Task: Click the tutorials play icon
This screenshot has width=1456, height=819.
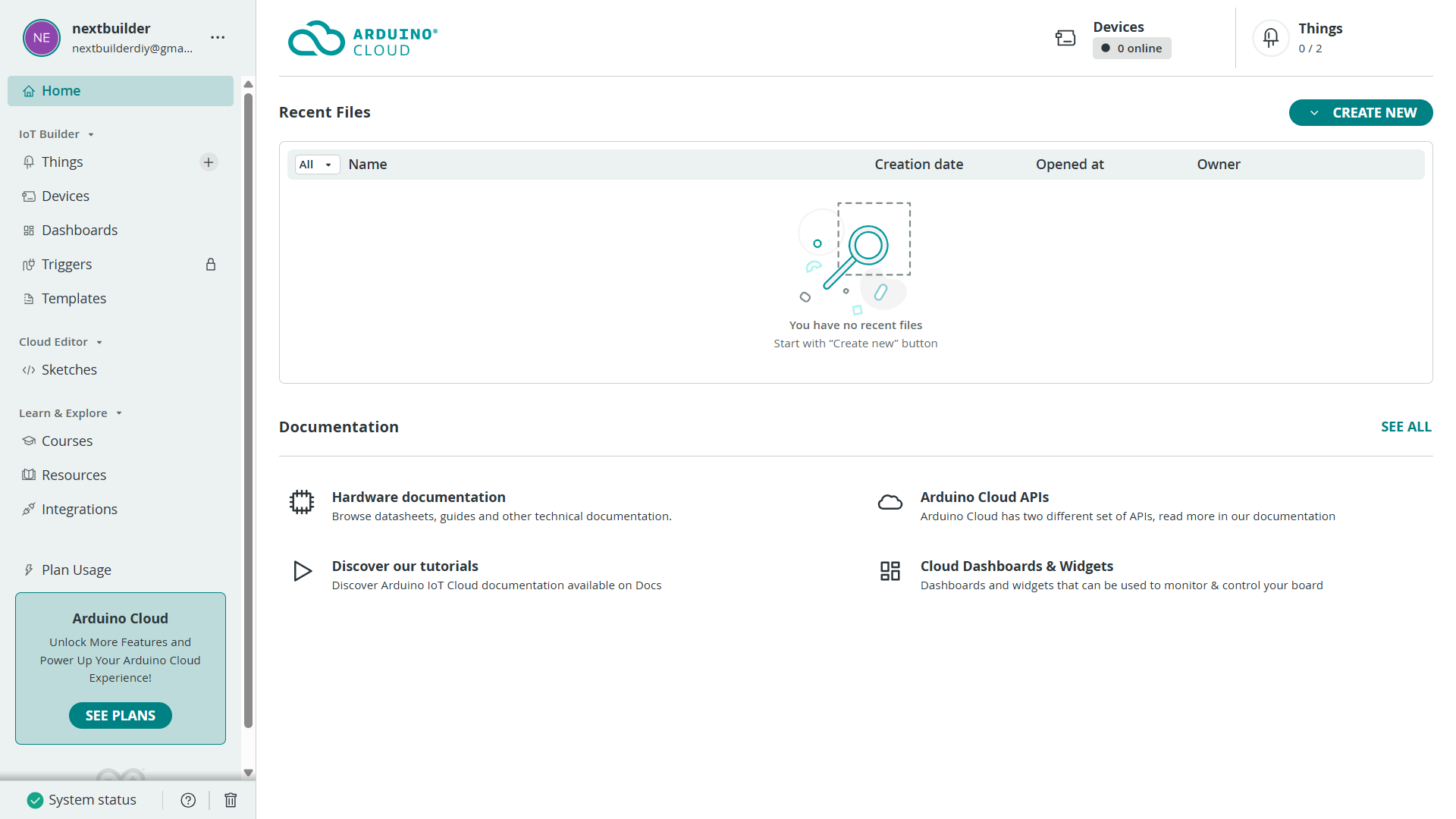Action: coord(303,571)
